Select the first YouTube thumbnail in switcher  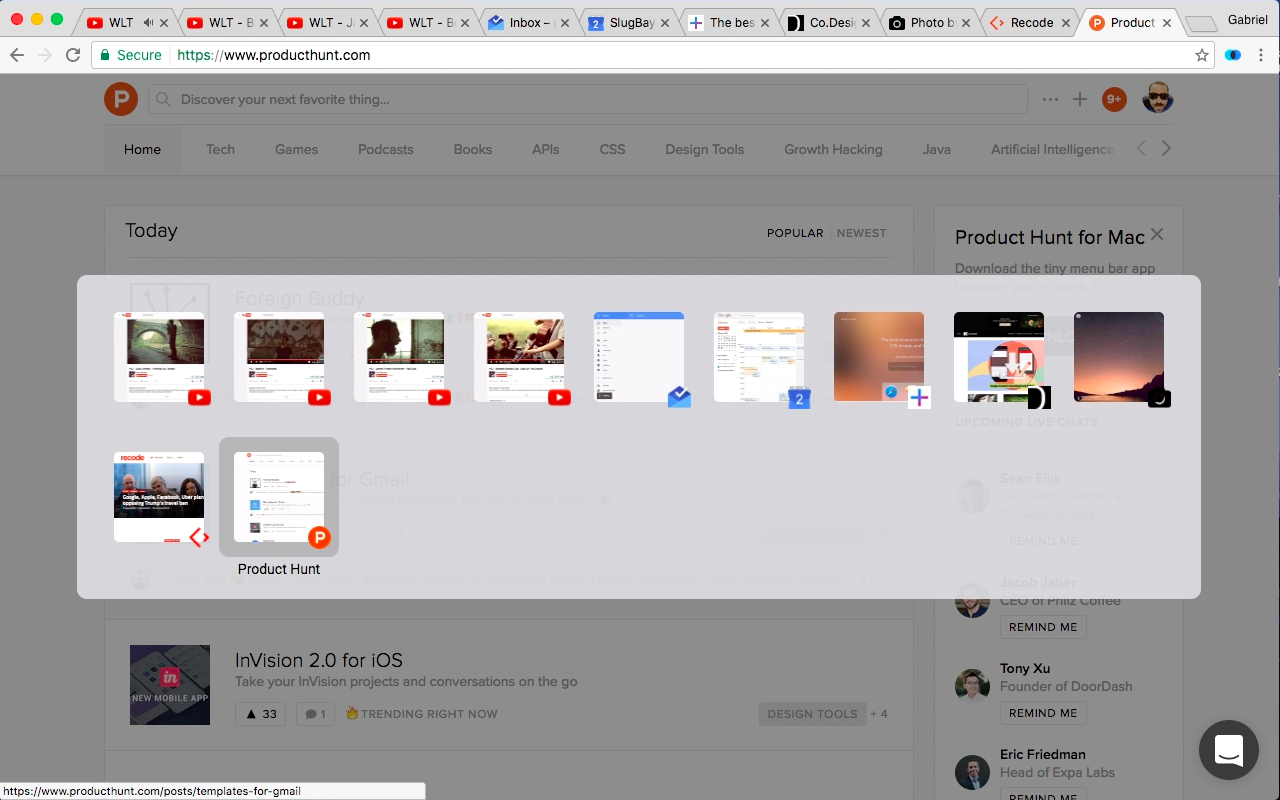tap(159, 357)
